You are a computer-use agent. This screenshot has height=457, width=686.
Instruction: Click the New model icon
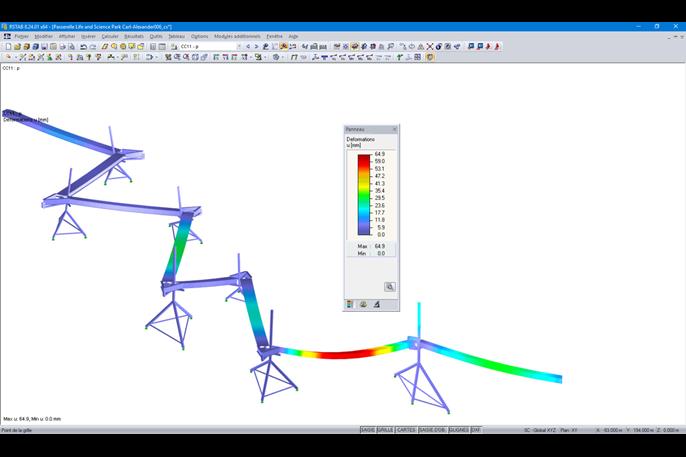click(x=8, y=46)
